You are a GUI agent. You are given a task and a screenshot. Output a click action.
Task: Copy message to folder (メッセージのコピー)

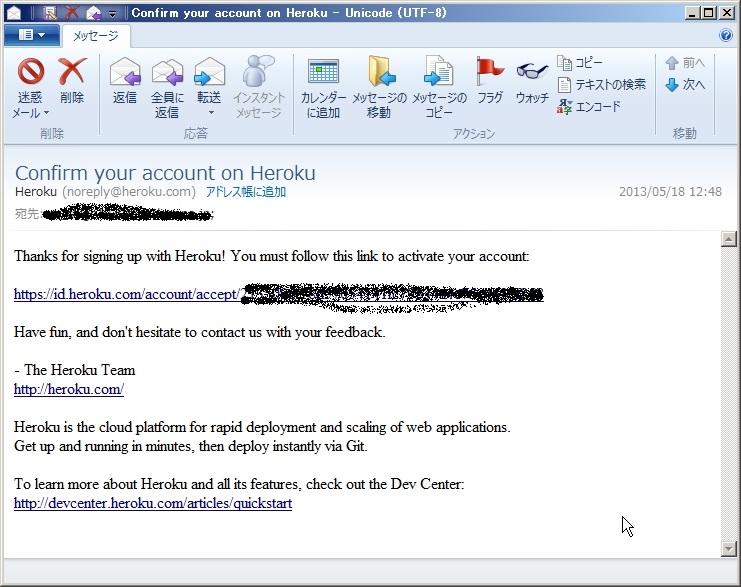pos(439,87)
